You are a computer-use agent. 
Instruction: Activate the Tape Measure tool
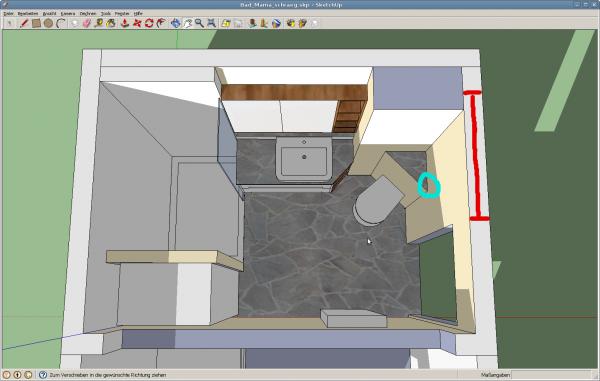[99, 23]
